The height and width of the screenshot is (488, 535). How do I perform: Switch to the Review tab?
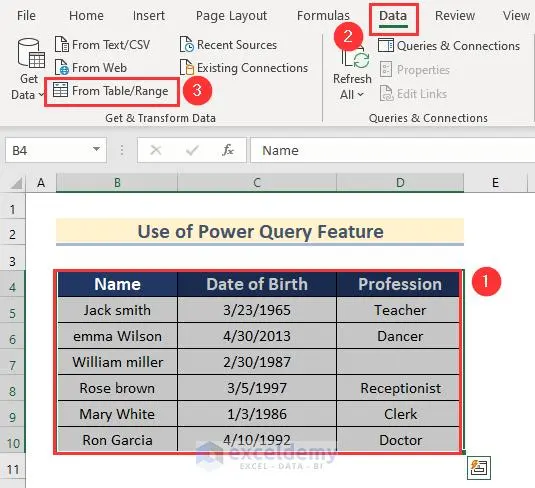pos(455,15)
